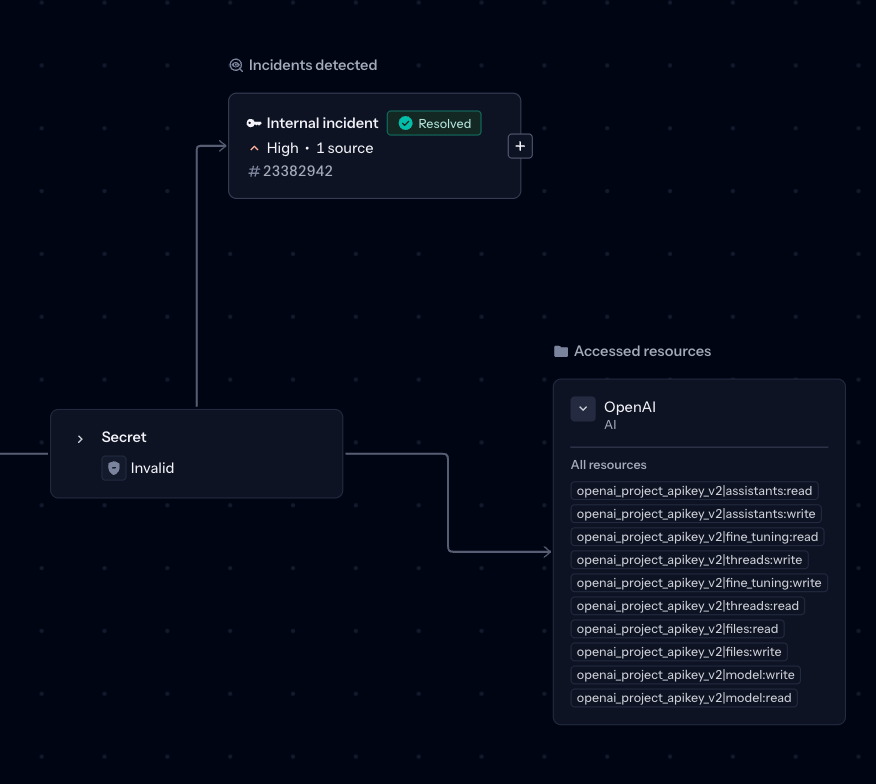The image size is (876, 784).
Task: Click the fine_tuning:write resource tag
Action: 699,582
